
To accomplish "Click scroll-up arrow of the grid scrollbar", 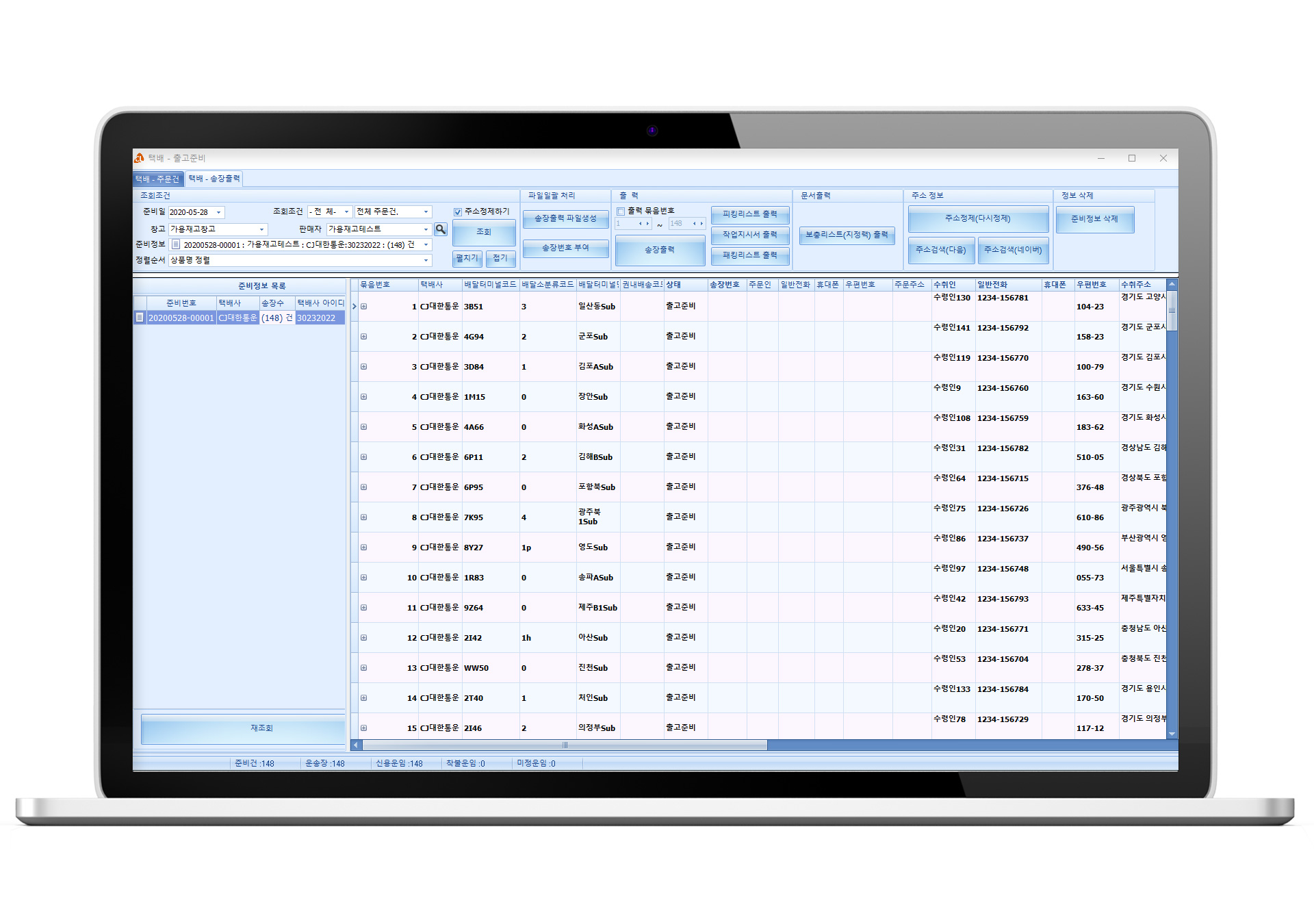I will click(x=1172, y=284).
